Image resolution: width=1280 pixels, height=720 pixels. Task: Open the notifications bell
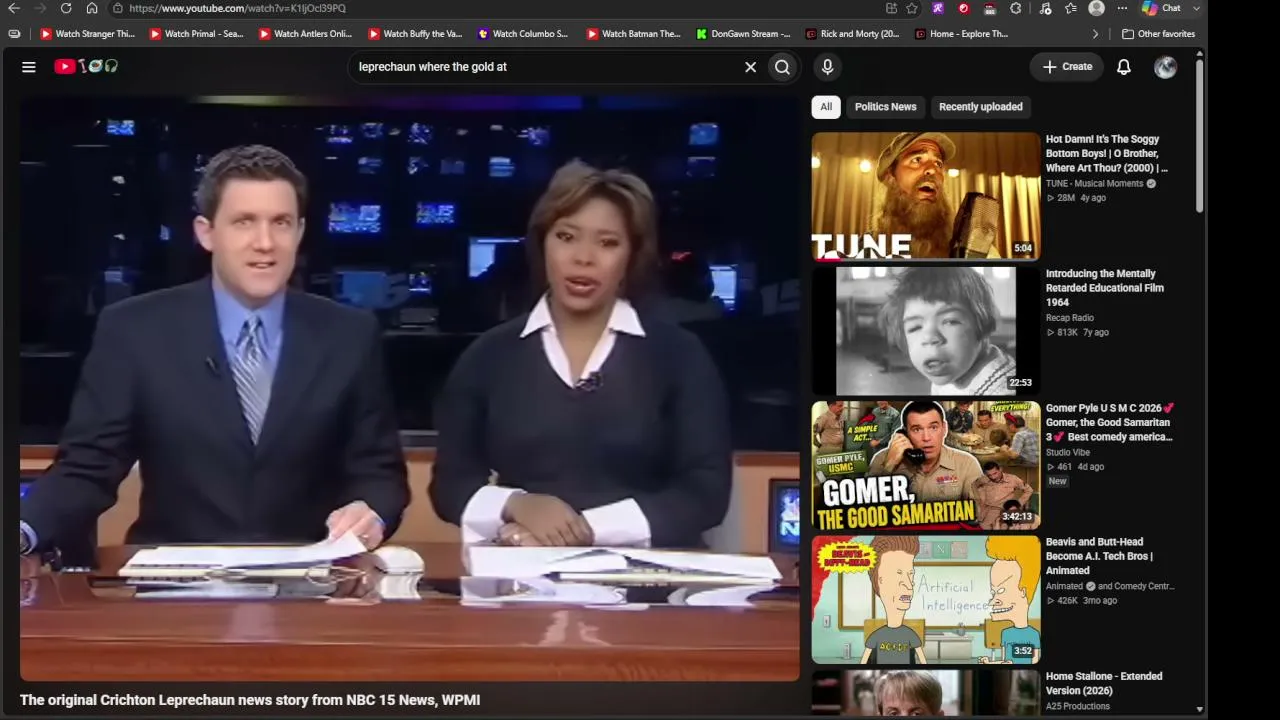click(x=1124, y=67)
